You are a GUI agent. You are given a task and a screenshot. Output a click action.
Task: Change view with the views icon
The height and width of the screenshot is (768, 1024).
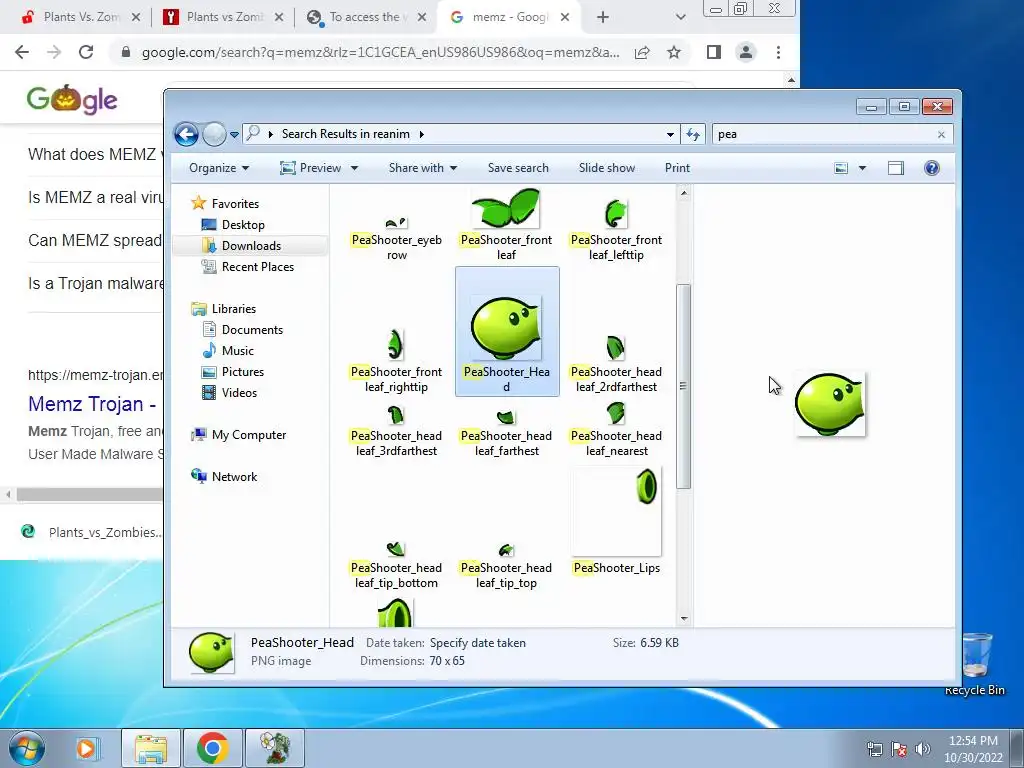[x=841, y=168]
